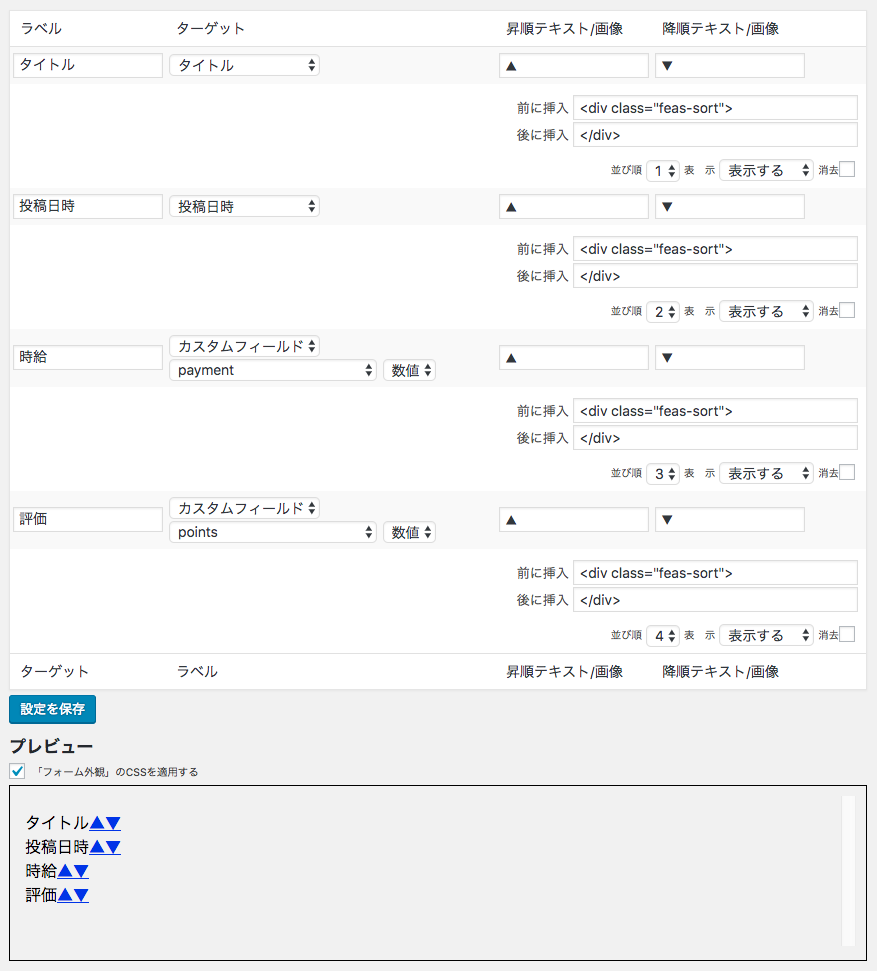Image resolution: width=877 pixels, height=971 pixels.
Task: Click 後に挿入 field in タイトル row
Action: click(715, 135)
